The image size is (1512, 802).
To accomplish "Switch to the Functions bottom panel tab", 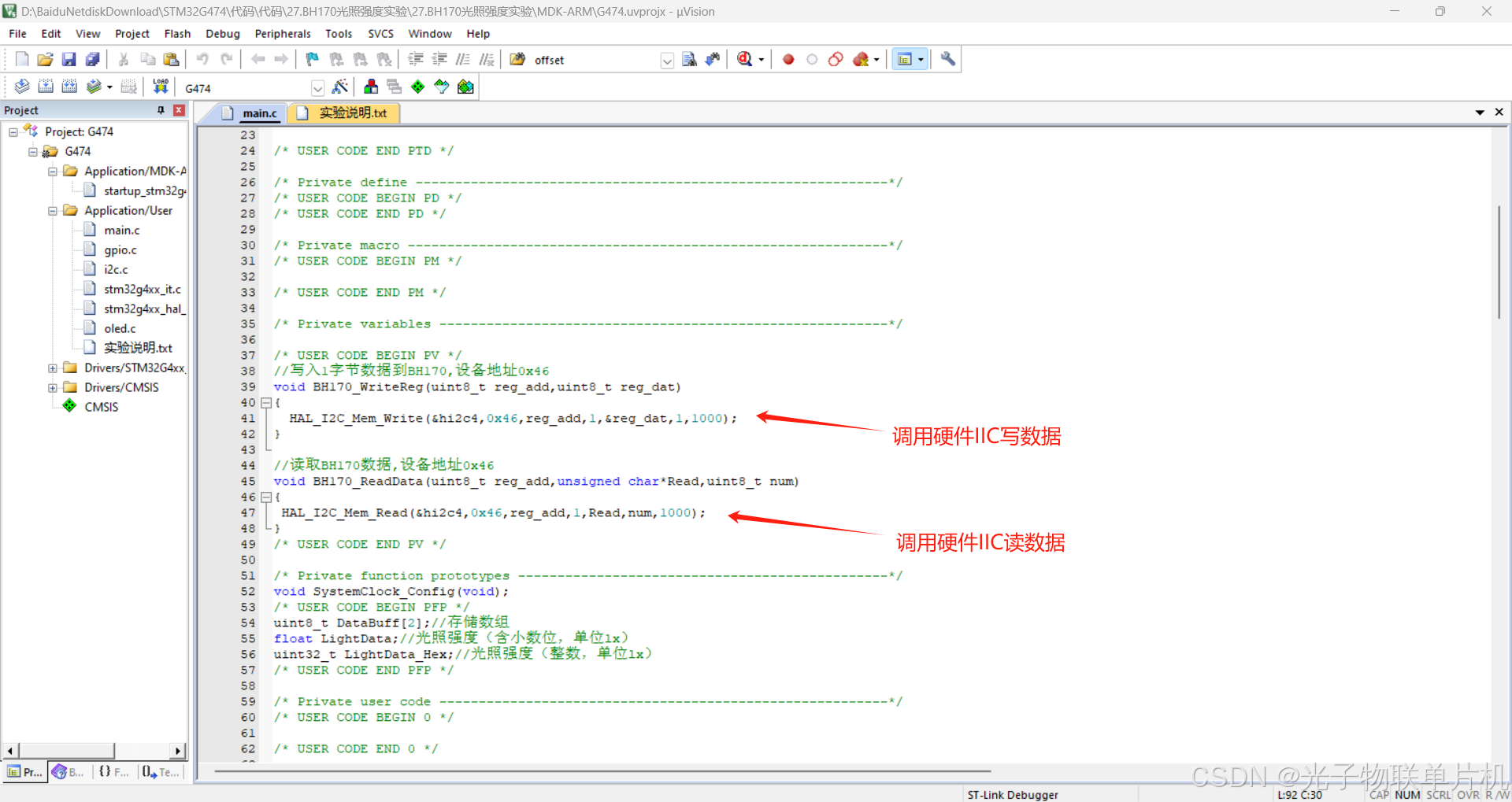I will [114, 772].
